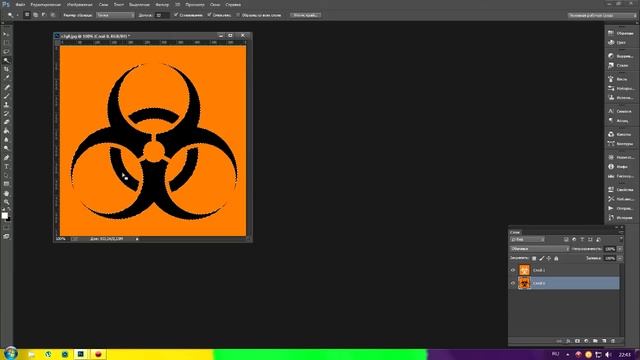Click the Subtract from selection mode icon
The image size is (640, 360).
pos(44,15)
